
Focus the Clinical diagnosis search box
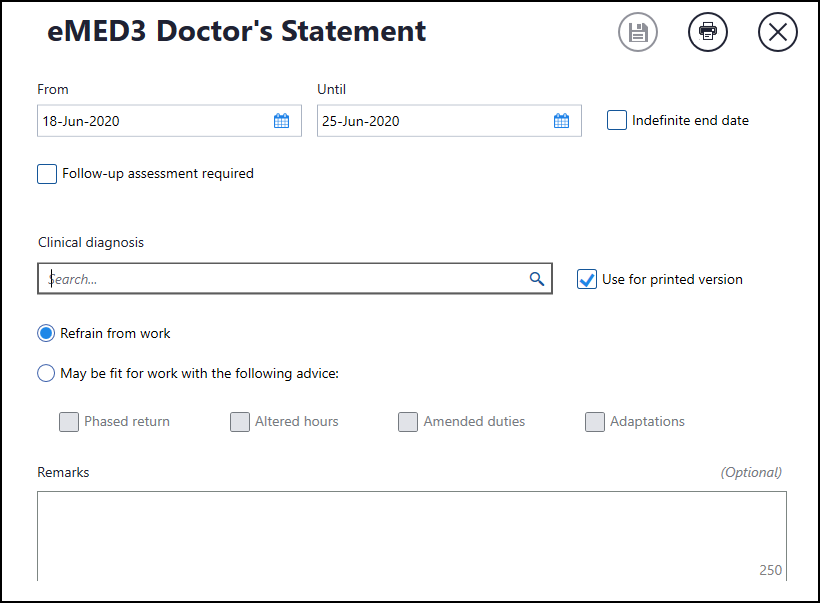click(x=280, y=279)
